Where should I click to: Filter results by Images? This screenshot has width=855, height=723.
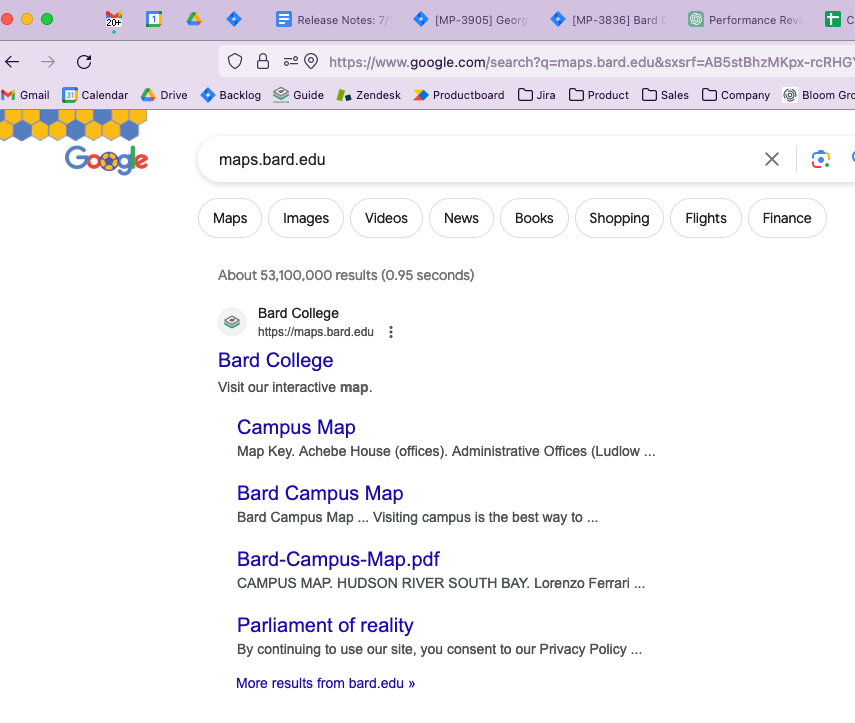[306, 218]
